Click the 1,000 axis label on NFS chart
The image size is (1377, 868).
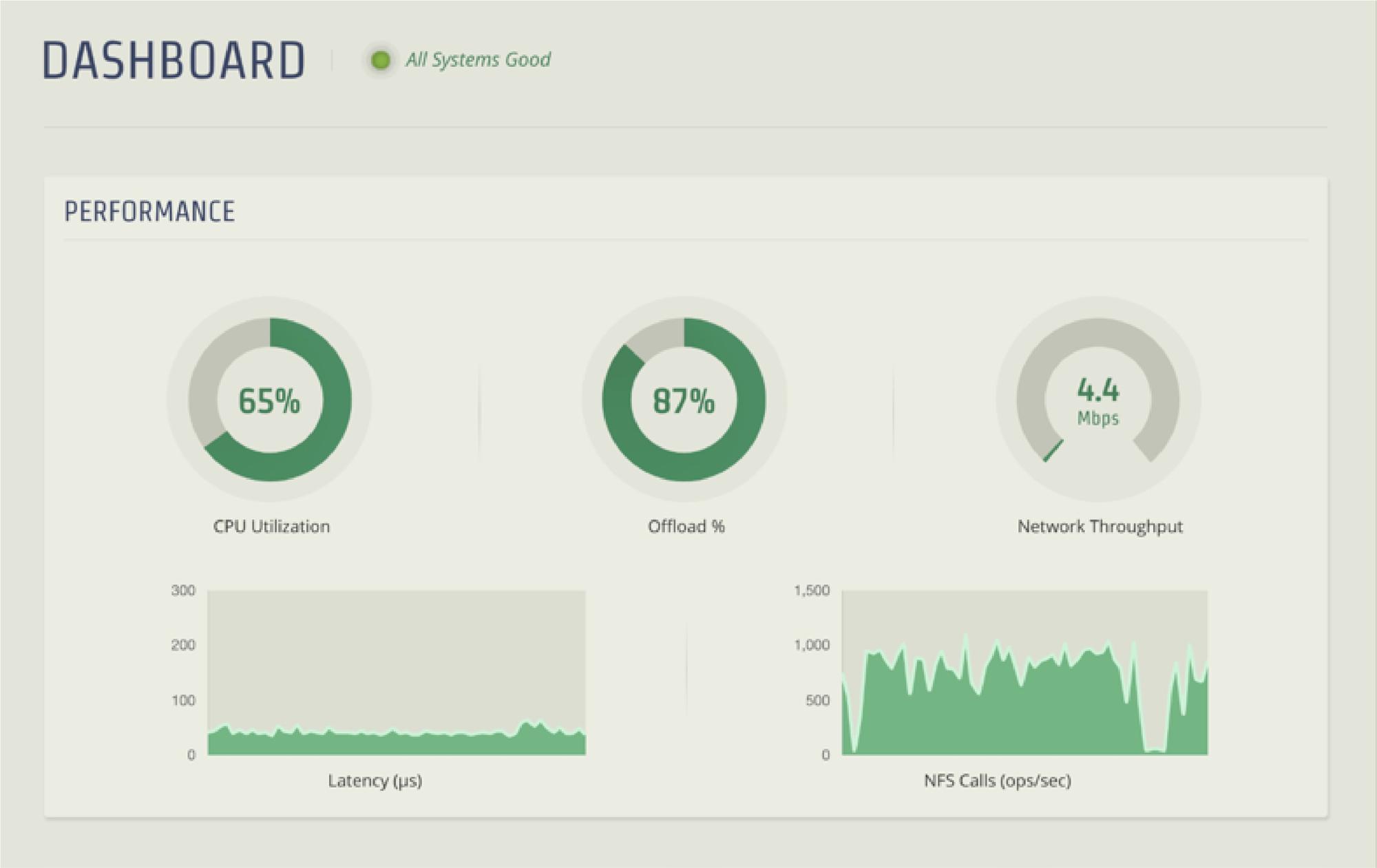[812, 645]
